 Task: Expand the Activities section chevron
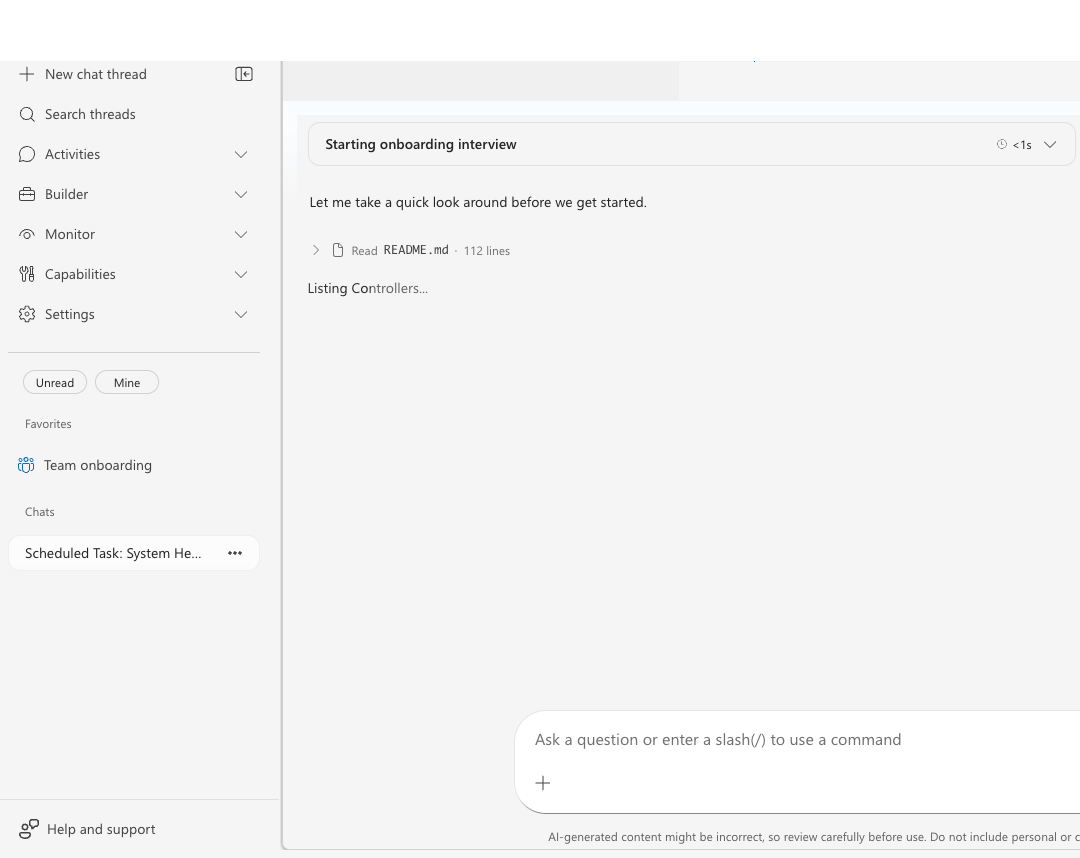pos(240,154)
